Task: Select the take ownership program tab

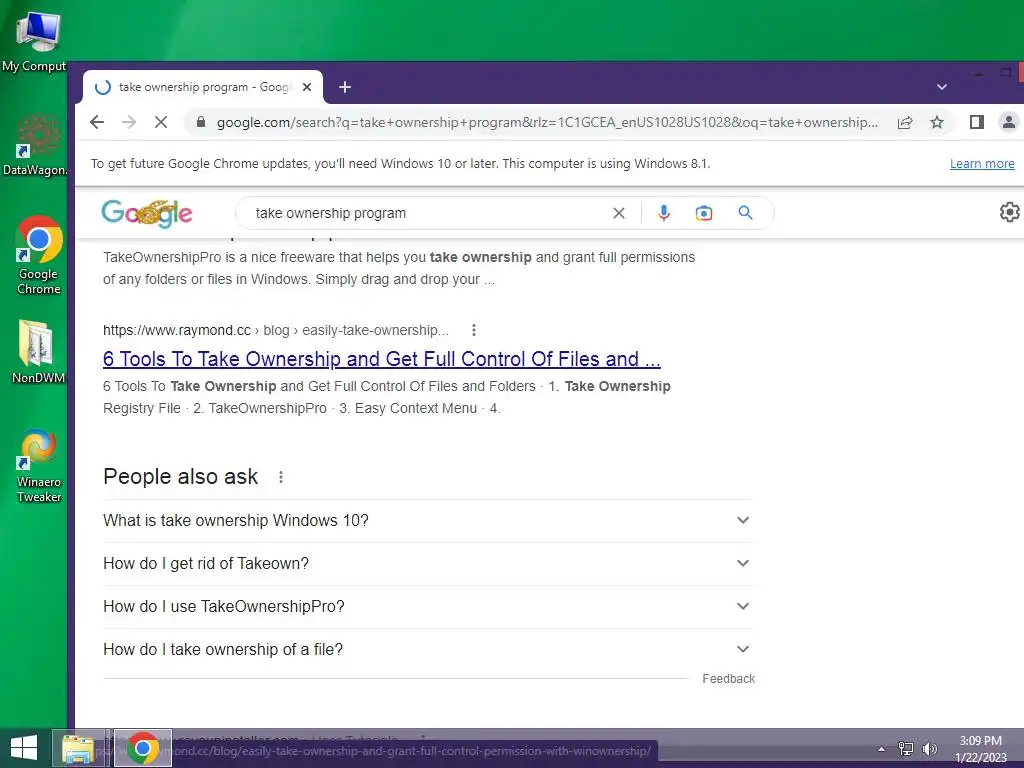Action: pos(202,87)
